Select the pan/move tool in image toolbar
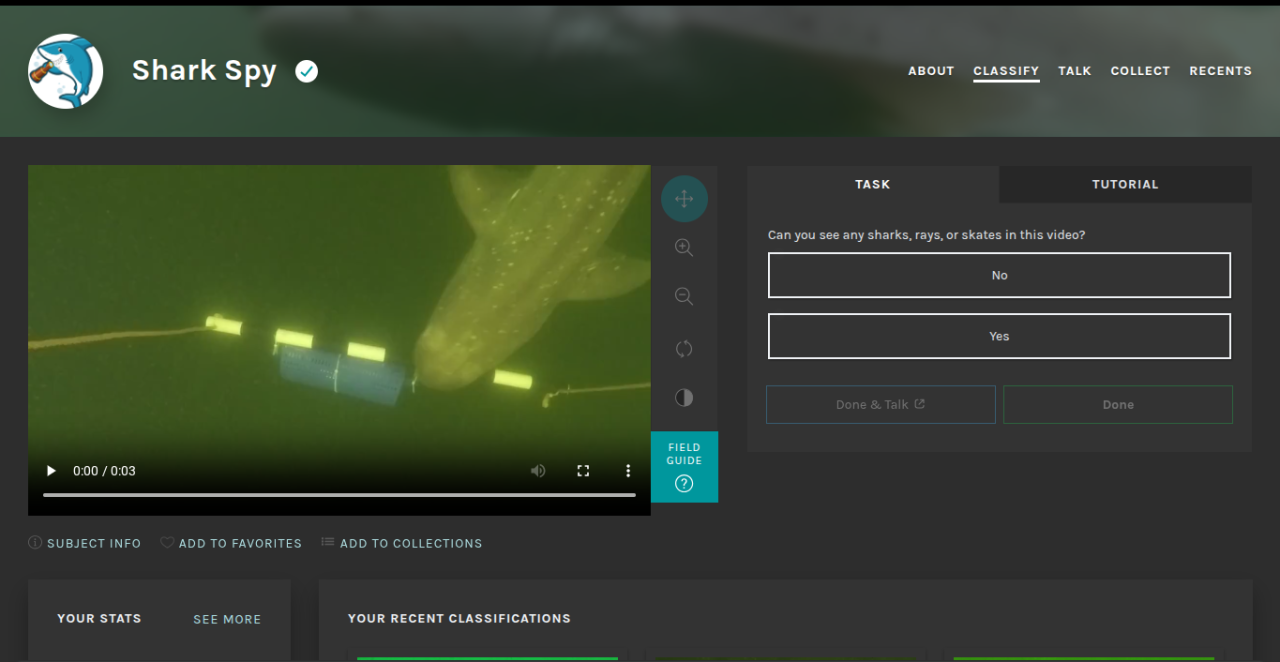This screenshot has width=1280, height=662. pyautogui.click(x=684, y=198)
